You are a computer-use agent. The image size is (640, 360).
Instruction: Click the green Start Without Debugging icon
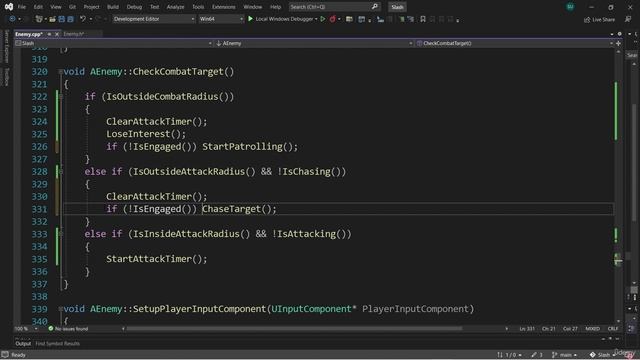click(x=322, y=19)
